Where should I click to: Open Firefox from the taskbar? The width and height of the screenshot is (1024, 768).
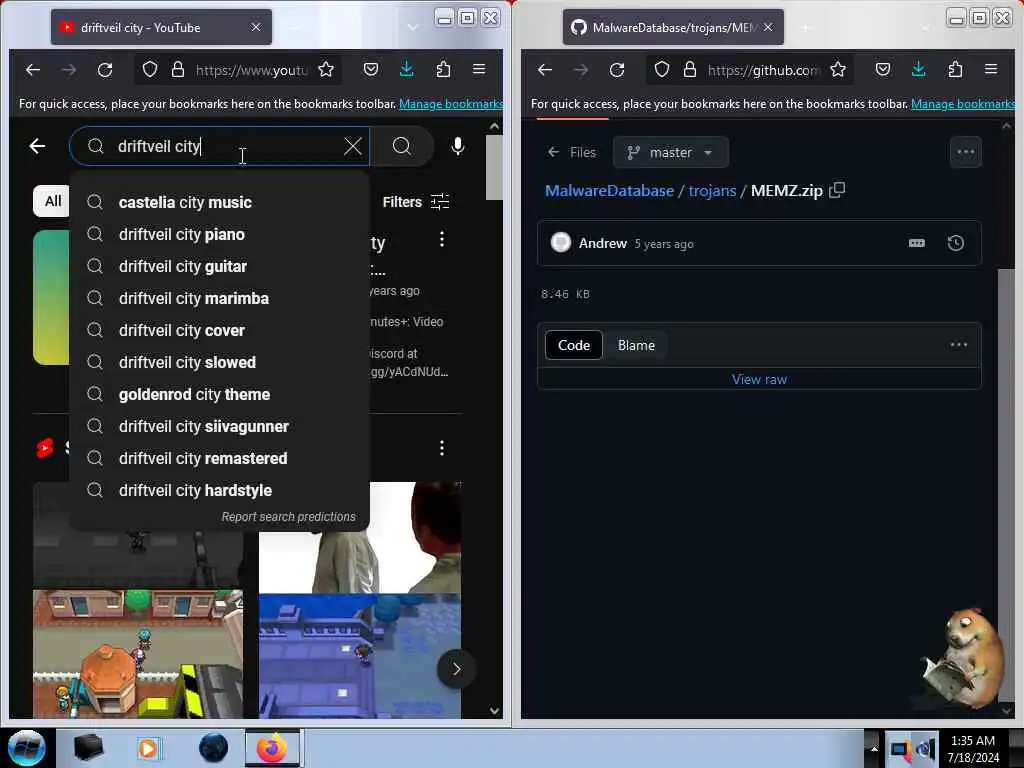[272, 748]
